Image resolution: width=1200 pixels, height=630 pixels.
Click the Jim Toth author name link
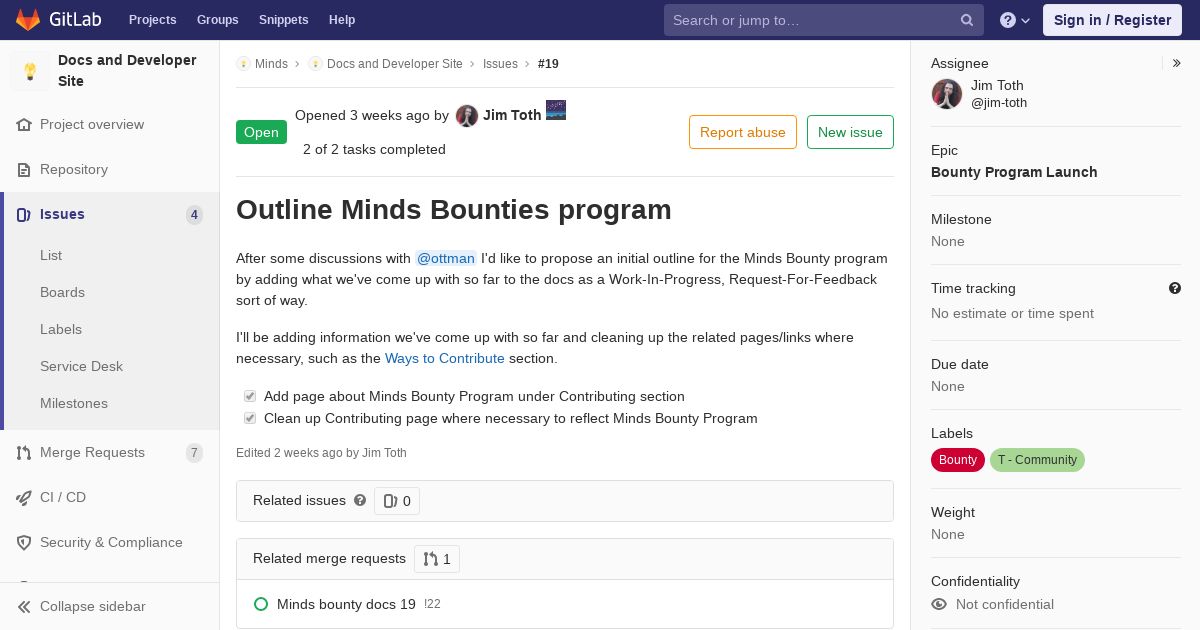coord(512,115)
